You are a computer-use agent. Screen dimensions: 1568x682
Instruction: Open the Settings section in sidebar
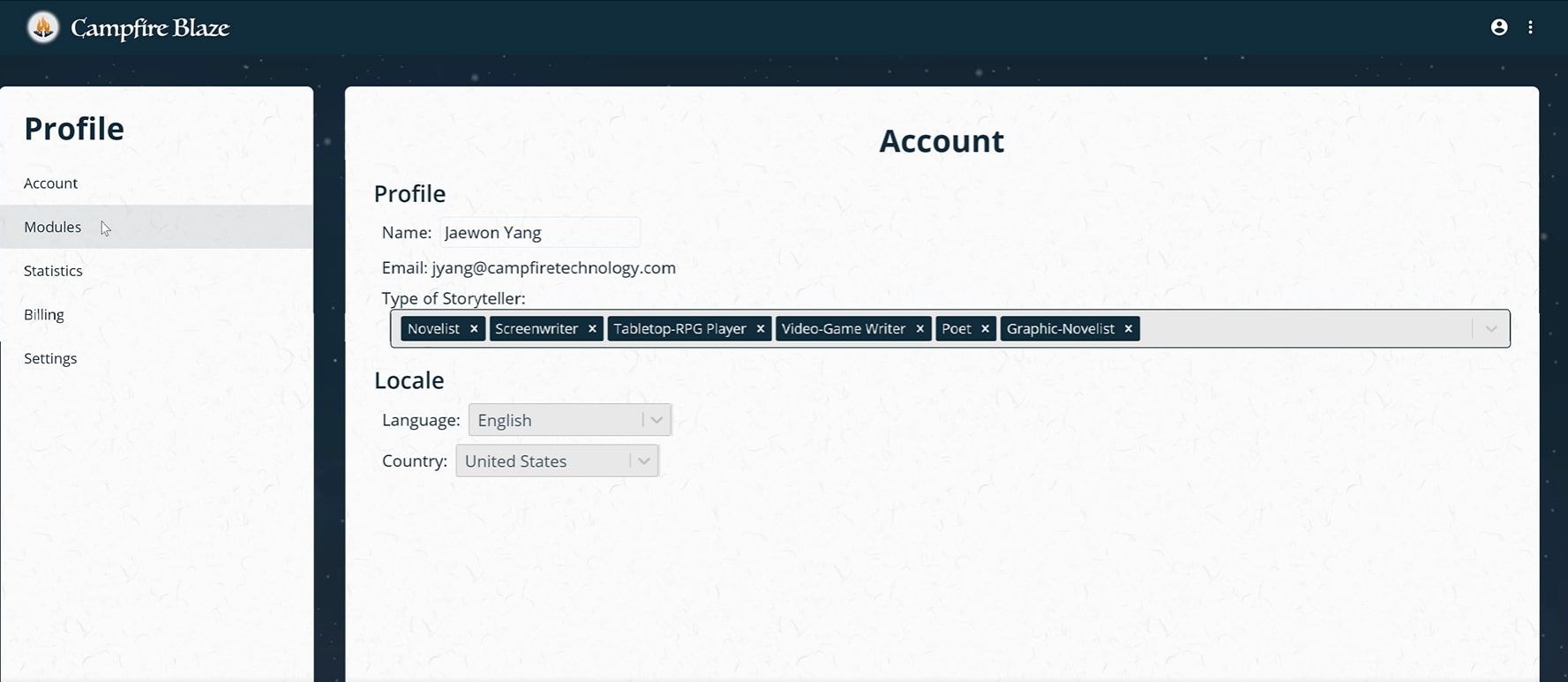tap(50, 358)
